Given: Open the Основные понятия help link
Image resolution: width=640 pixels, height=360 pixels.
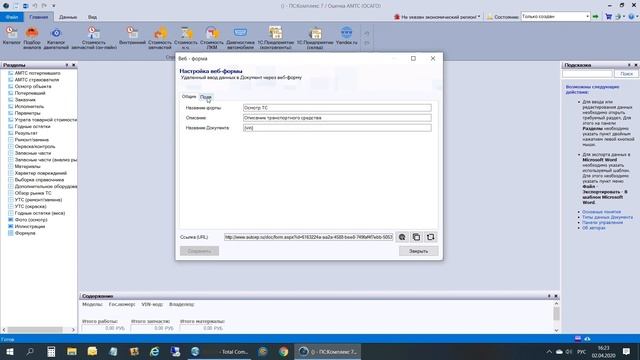Looking at the screenshot, I should [601, 212].
